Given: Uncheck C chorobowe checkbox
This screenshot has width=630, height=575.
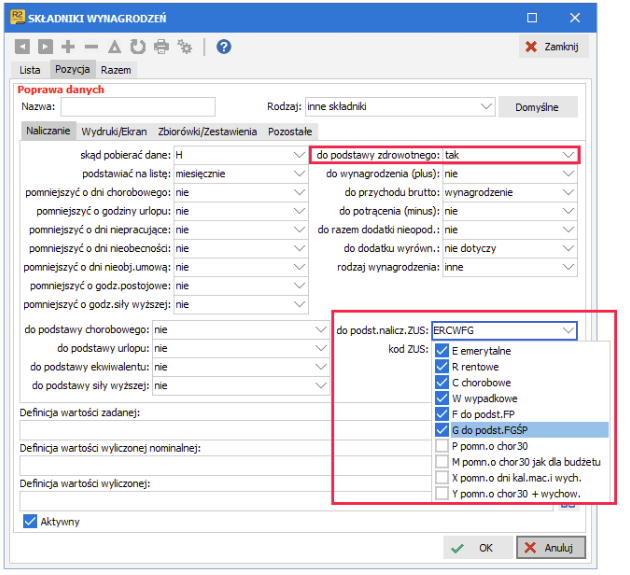Looking at the screenshot, I should [x=442, y=382].
